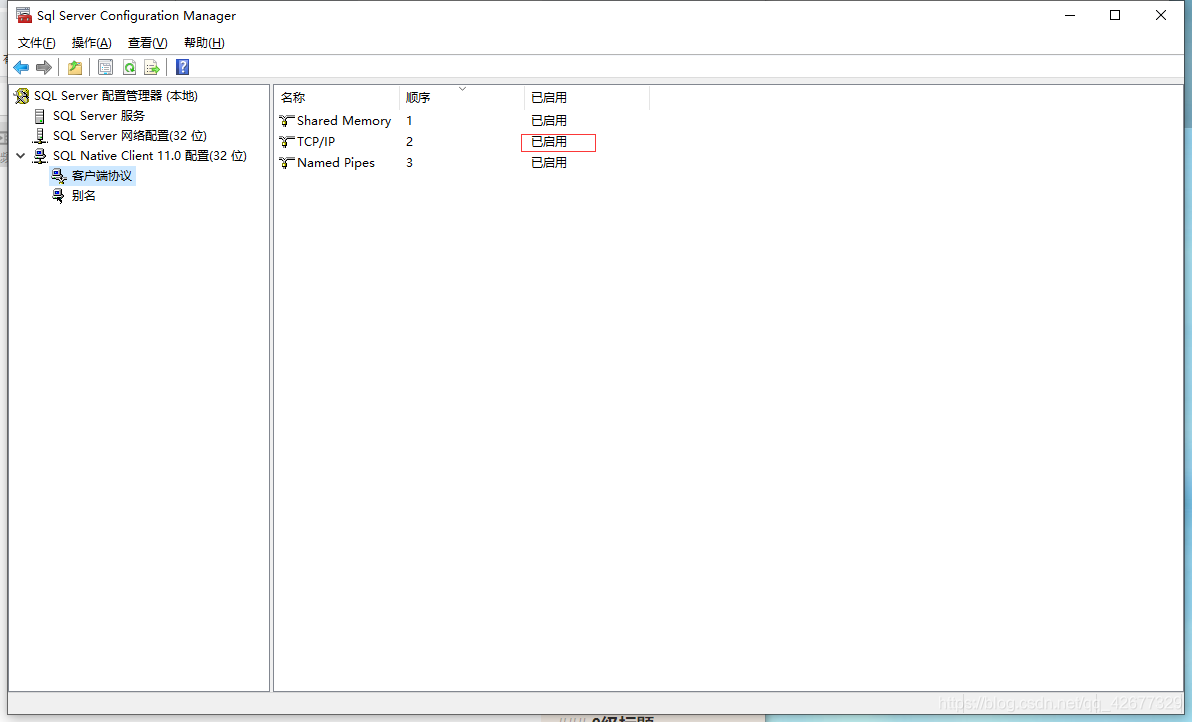The height and width of the screenshot is (722, 1192).
Task: Select SQL Server 网络配置(32 位) node
Action: pyautogui.click(x=129, y=135)
